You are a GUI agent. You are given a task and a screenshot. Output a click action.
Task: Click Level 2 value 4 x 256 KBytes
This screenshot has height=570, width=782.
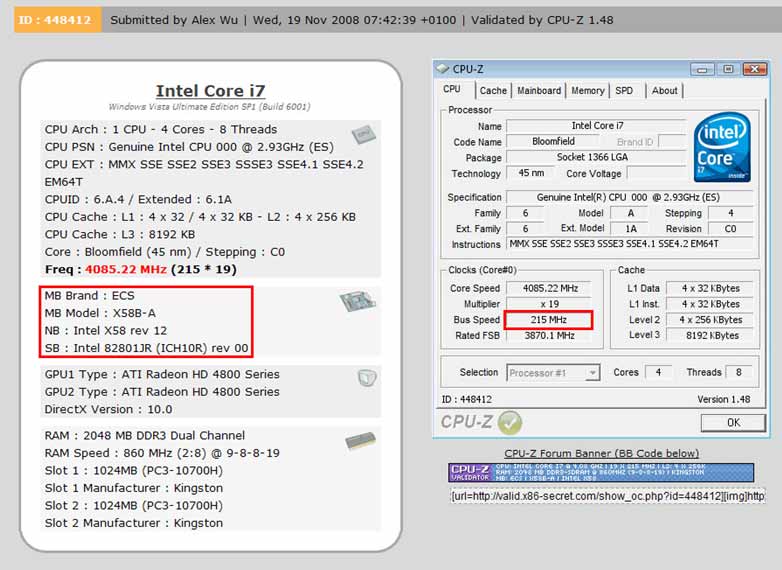point(710,320)
